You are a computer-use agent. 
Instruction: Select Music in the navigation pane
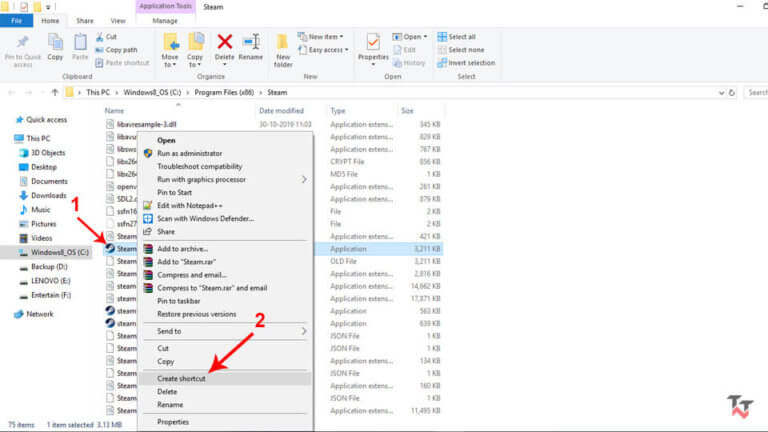click(35, 210)
